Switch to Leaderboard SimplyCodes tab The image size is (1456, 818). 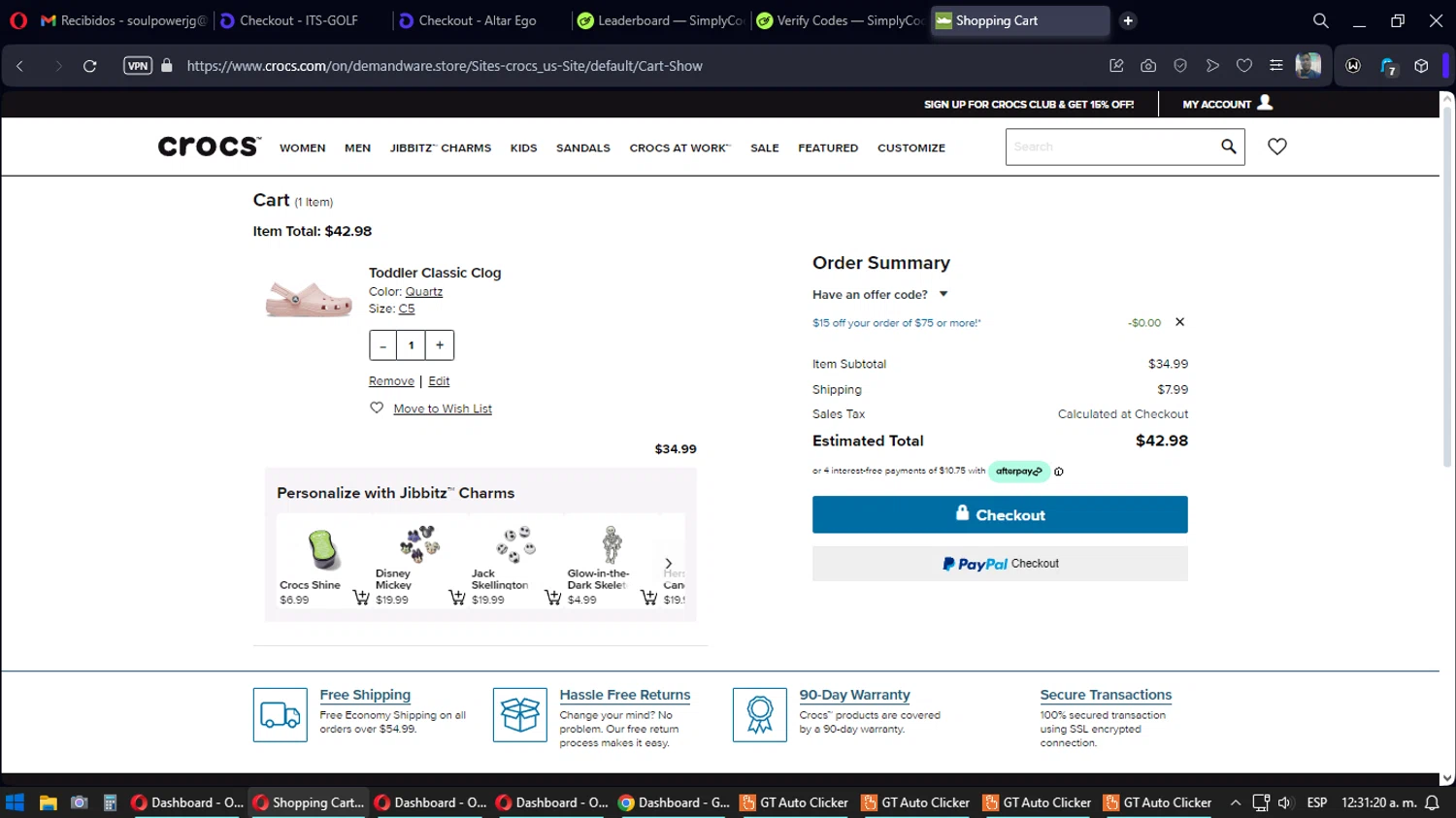coord(660,20)
